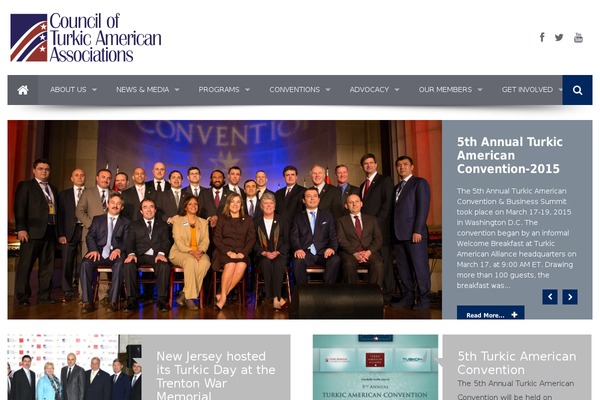
Task: Expand the Conventions dropdown arrow
Action: click(328, 90)
